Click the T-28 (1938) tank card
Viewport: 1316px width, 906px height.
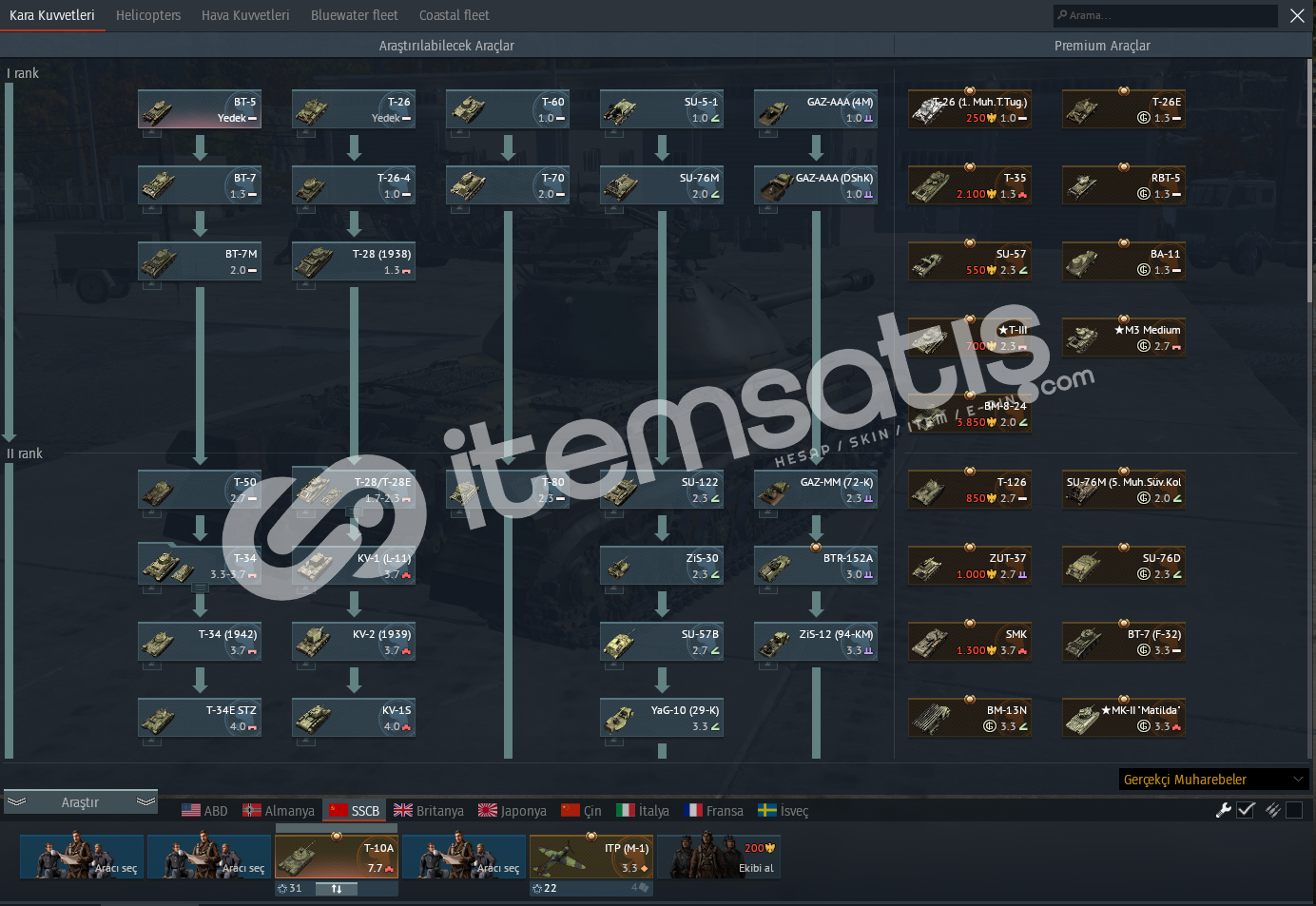pyautogui.click(x=353, y=261)
